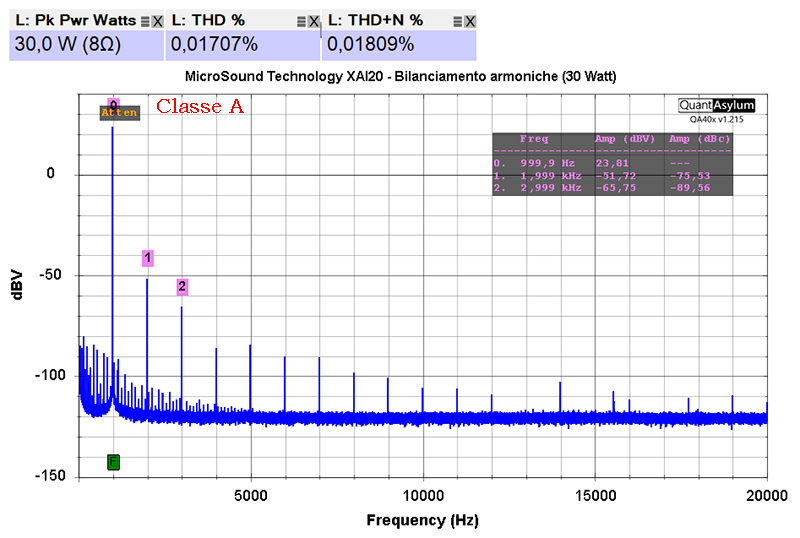Close the L: THD+N % panel
This screenshot has height=538, width=800.
[x=470, y=21]
